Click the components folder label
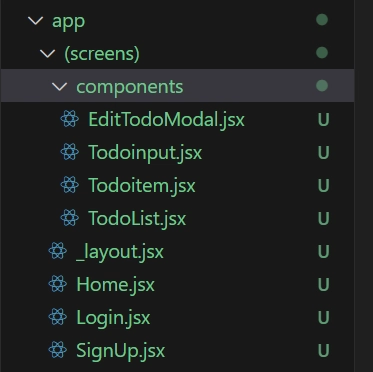This screenshot has height=372, width=373. (x=130, y=87)
